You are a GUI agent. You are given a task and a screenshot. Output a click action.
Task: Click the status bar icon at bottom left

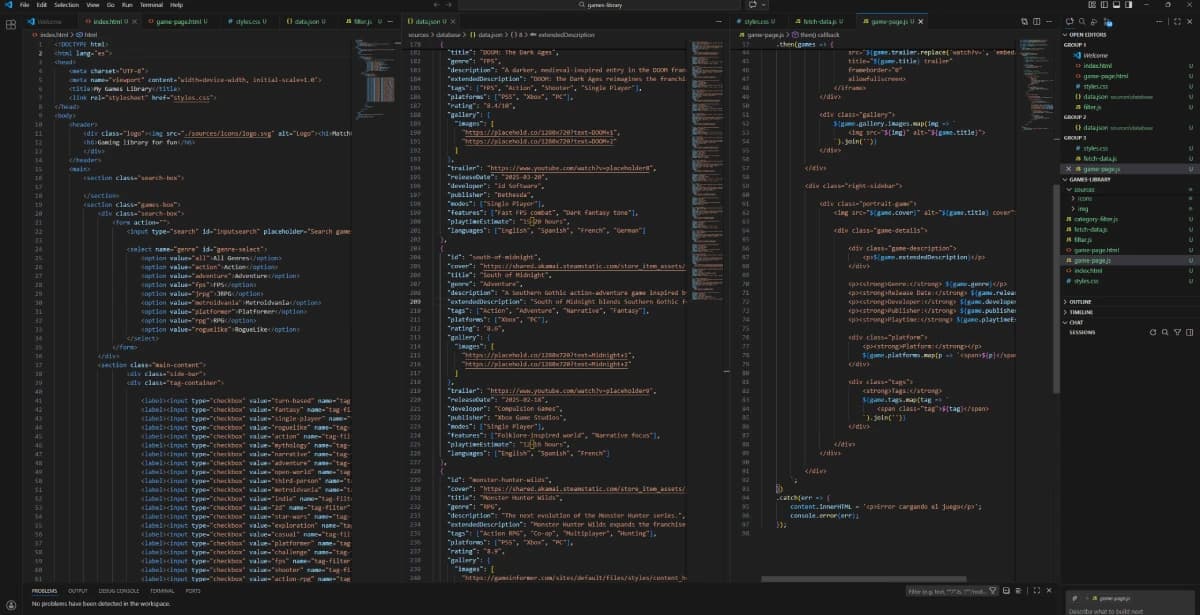10,604
